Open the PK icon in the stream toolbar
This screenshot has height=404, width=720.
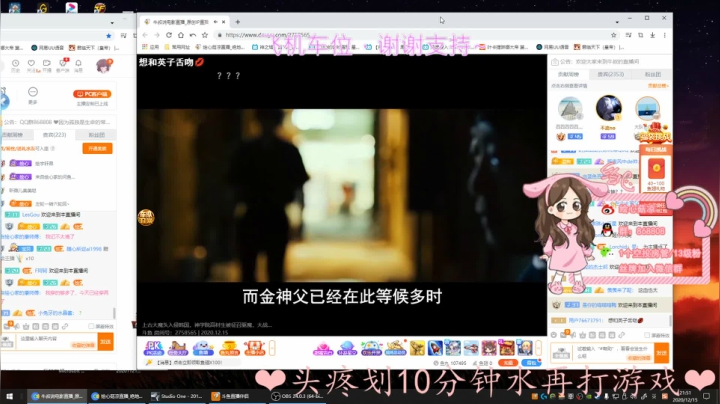click(x=153, y=348)
